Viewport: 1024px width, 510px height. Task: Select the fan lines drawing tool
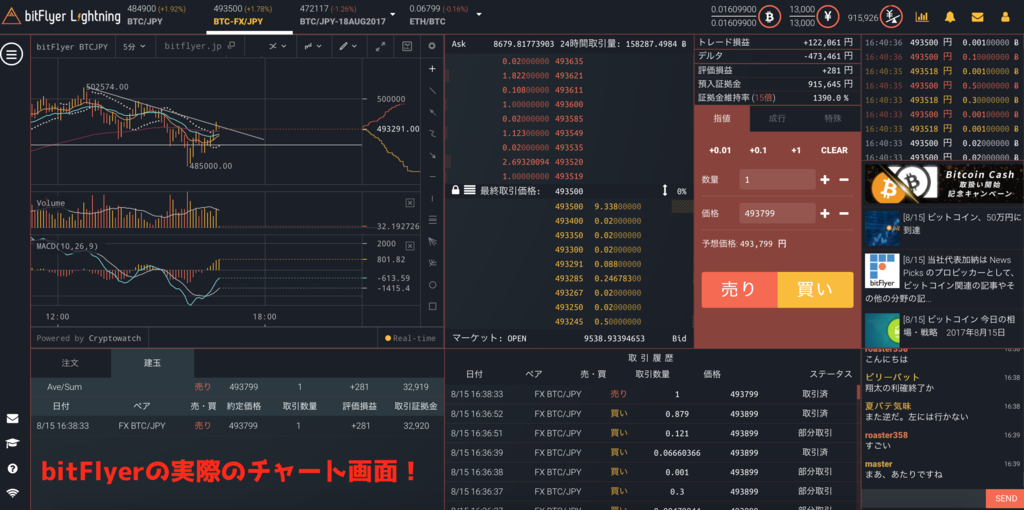click(x=432, y=241)
